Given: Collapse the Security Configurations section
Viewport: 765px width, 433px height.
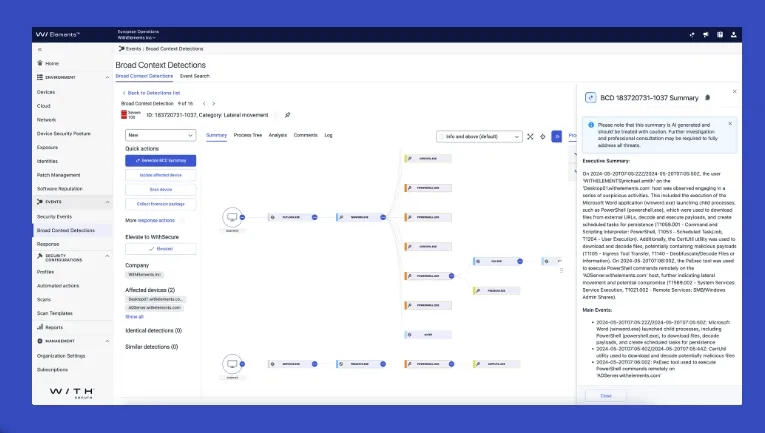Looking at the screenshot, I should click(x=107, y=256).
